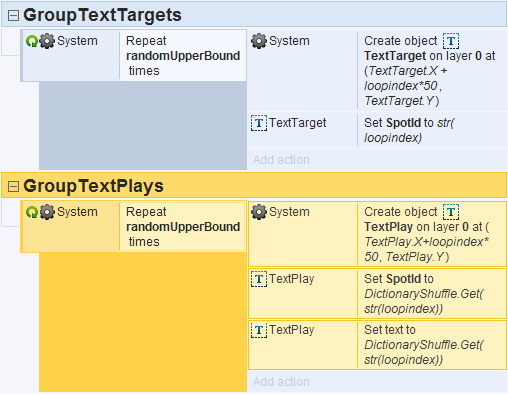Click the gear icon of the Create TextPlay action
Screen dimensions: 508x394
tap(259, 212)
